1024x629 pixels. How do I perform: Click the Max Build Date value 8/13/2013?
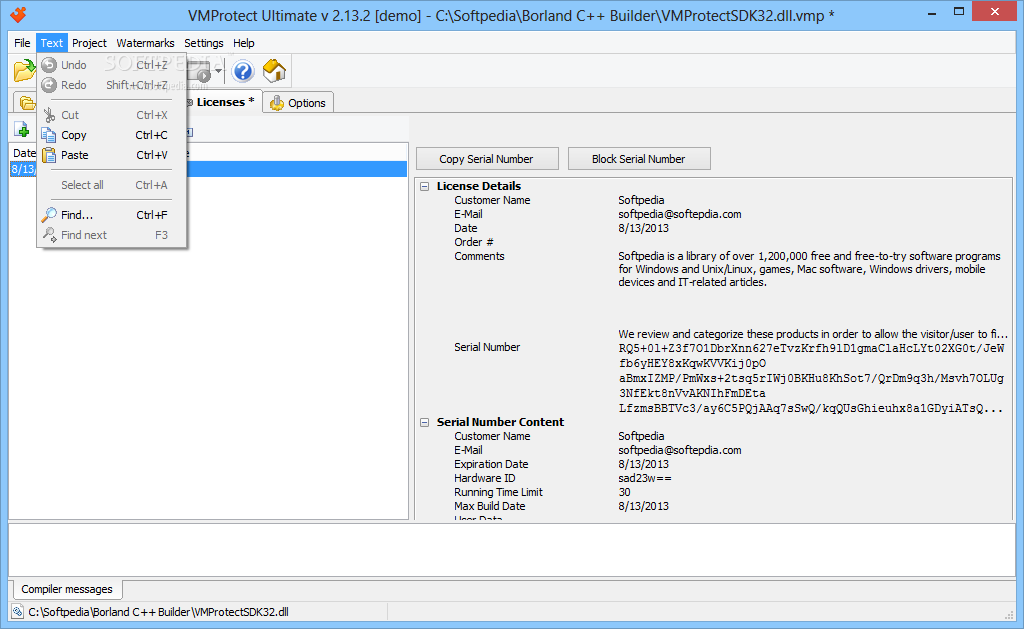pyautogui.click(x=643, y=506)
